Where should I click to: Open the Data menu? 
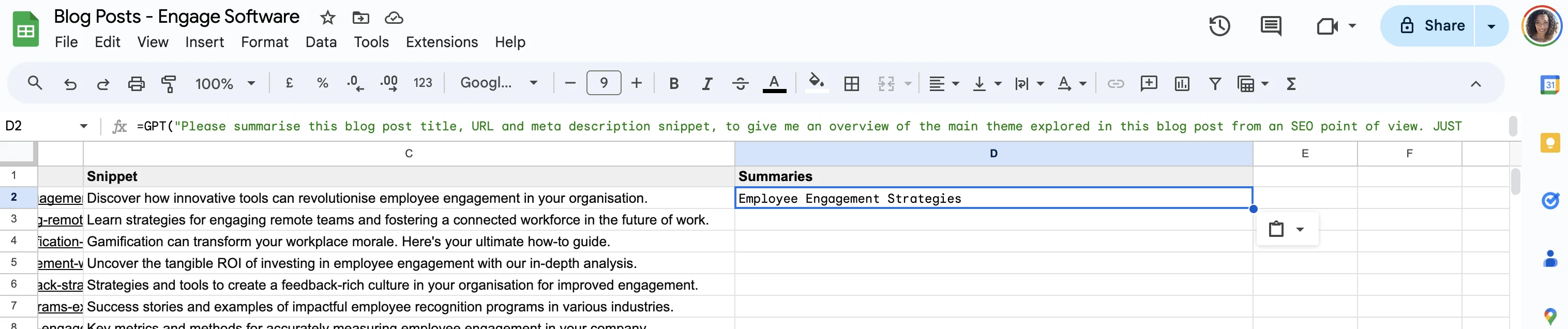[321, 42]
